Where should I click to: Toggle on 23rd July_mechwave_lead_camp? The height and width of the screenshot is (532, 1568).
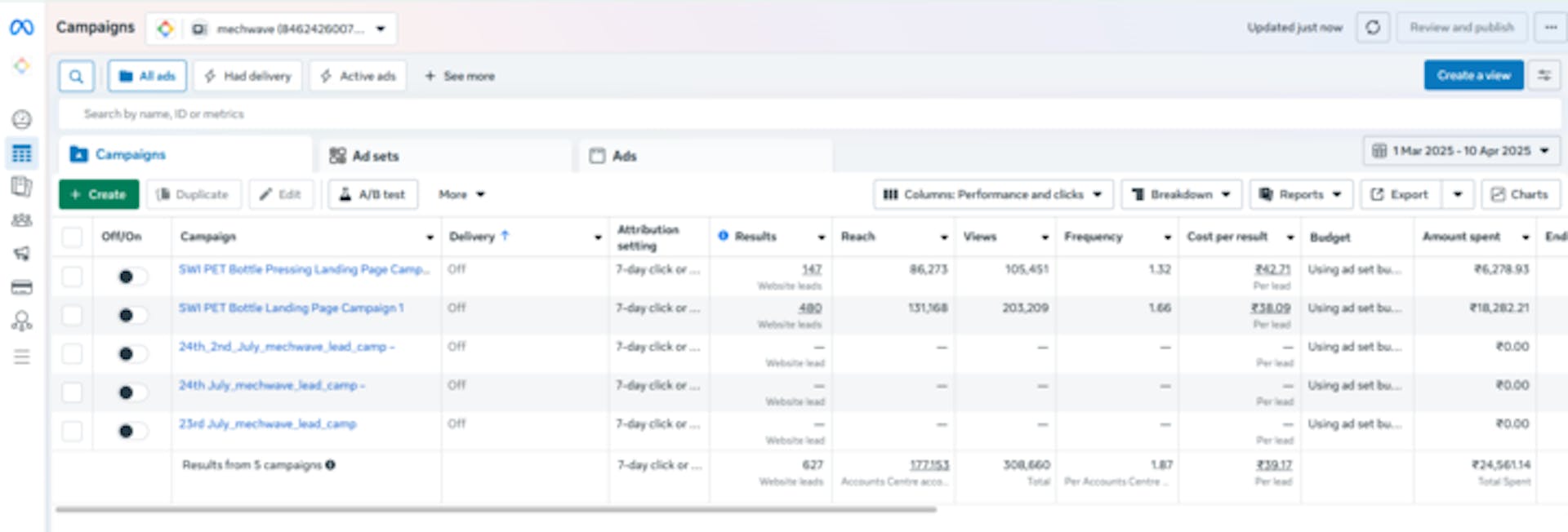pyautogui.click(x=132, y=431)
